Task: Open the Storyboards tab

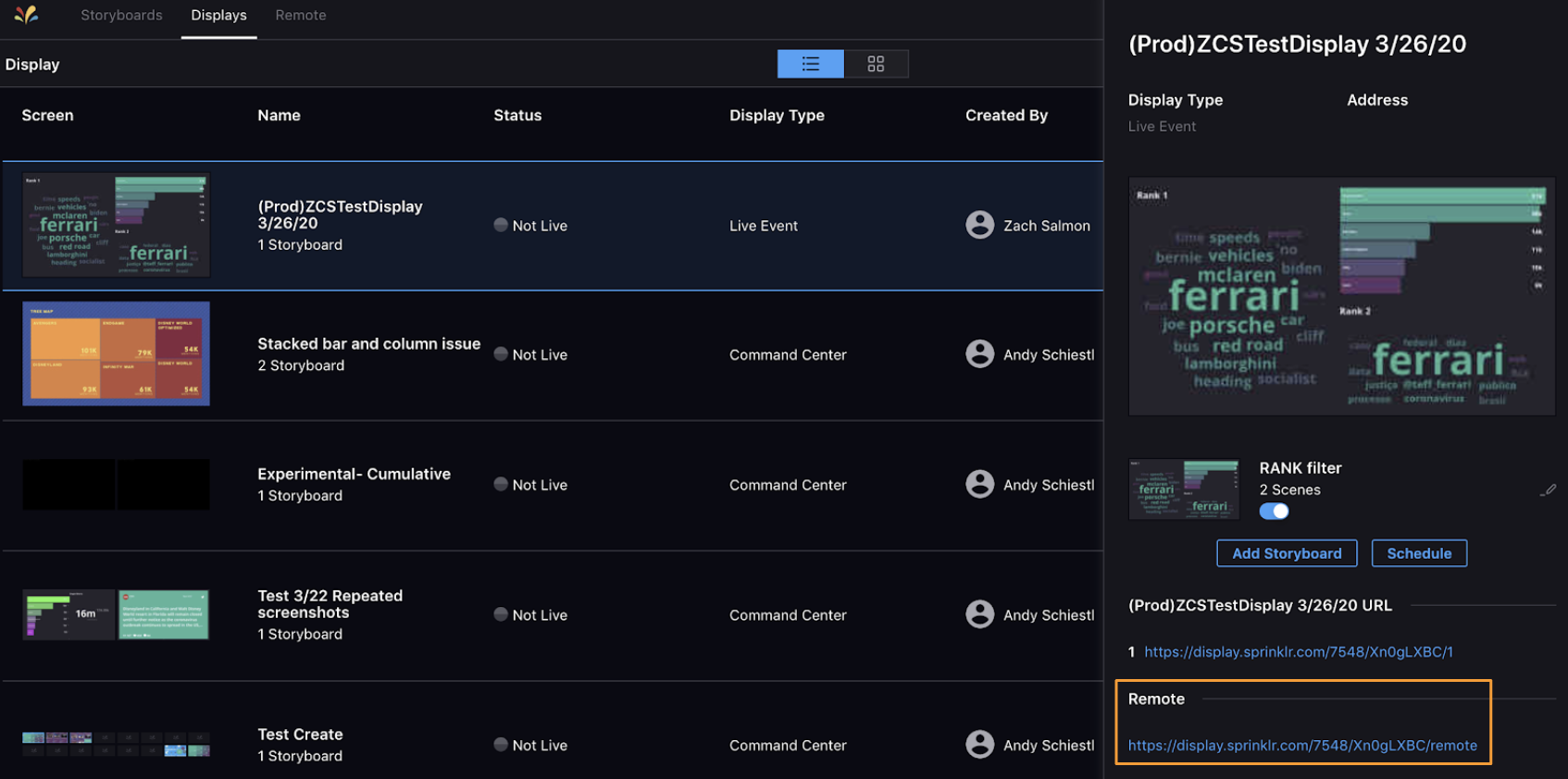Action: tap(121, 16)
